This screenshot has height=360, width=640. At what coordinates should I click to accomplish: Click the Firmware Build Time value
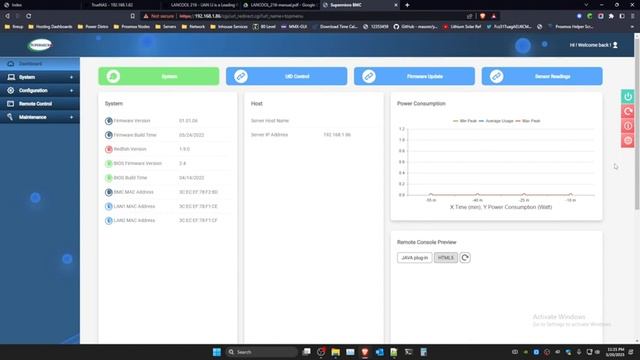[191, 135]
